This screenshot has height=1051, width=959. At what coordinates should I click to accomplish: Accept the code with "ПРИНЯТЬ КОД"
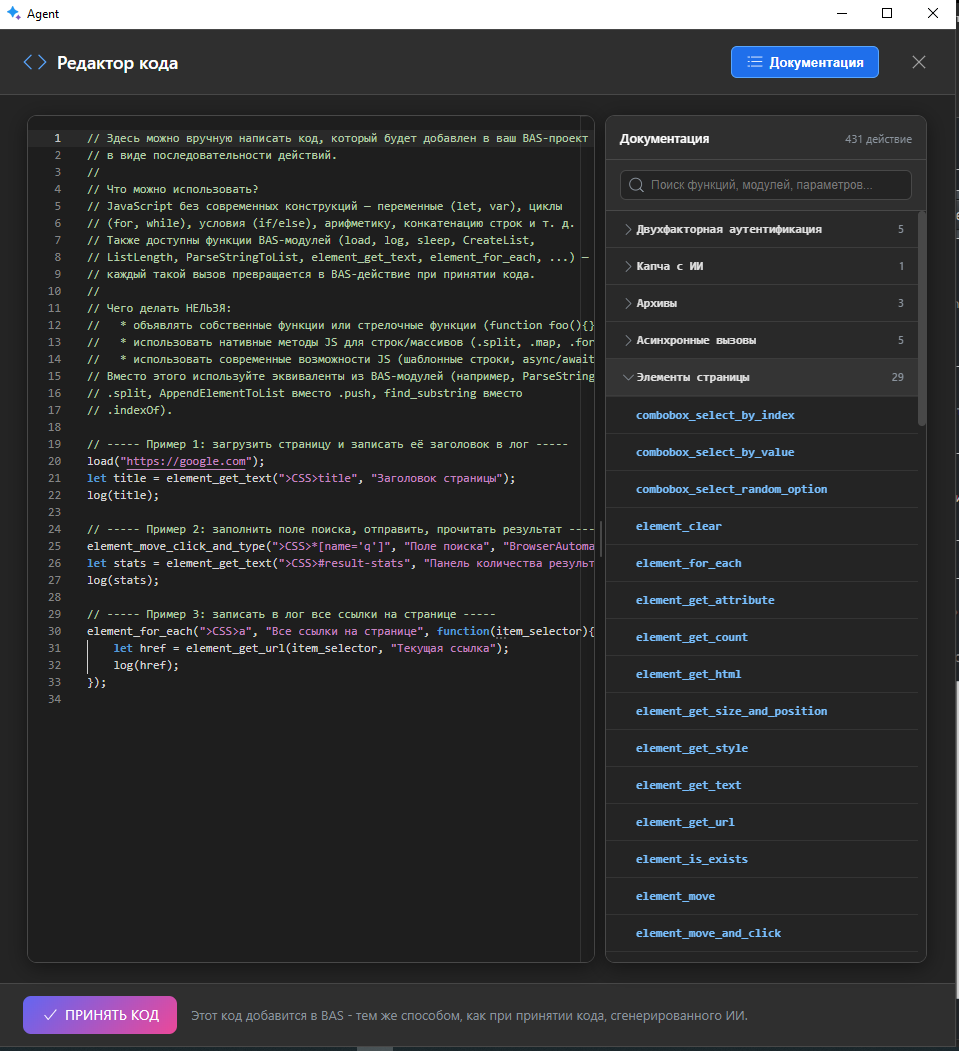coord(100,1015)
